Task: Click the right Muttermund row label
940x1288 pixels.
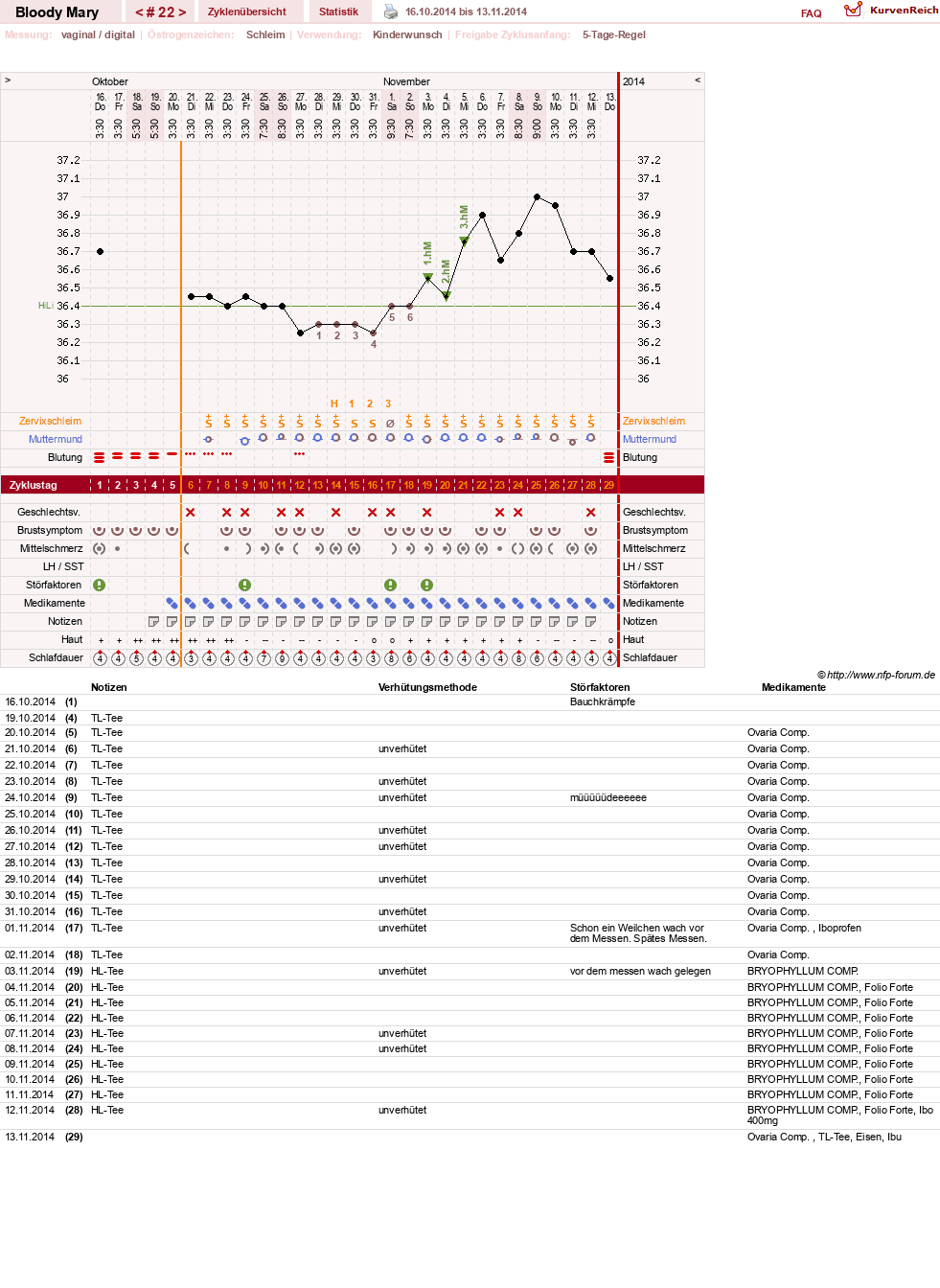Action: pos(650,439)
